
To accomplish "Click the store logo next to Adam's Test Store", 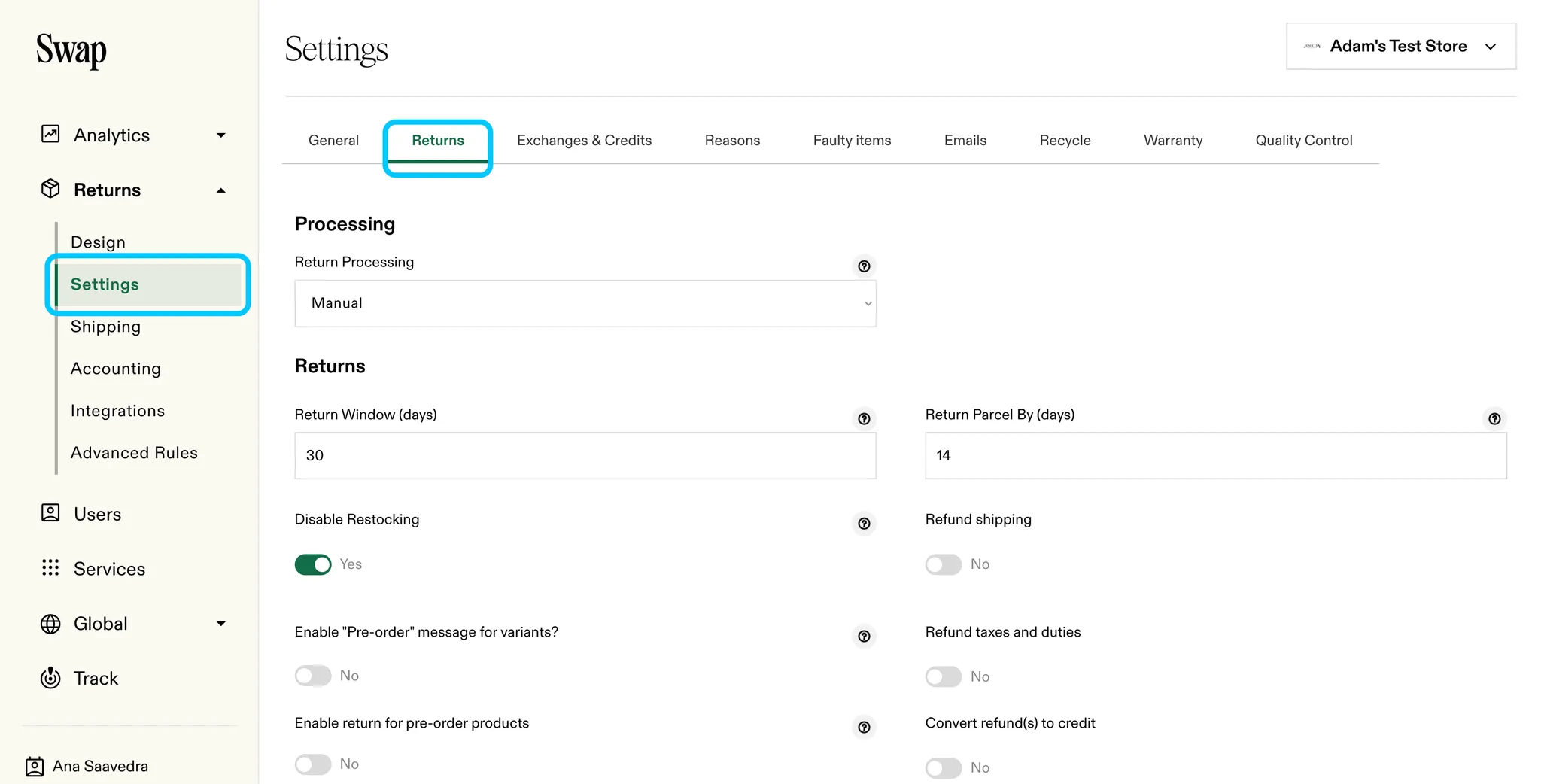I will [x=1312, y=47].
